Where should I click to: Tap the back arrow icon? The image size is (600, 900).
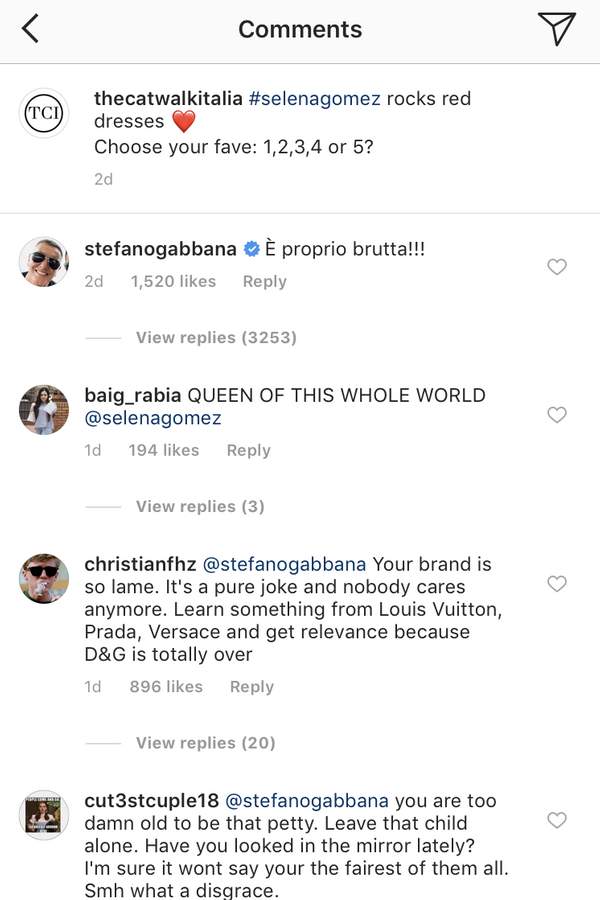(31, 30)
